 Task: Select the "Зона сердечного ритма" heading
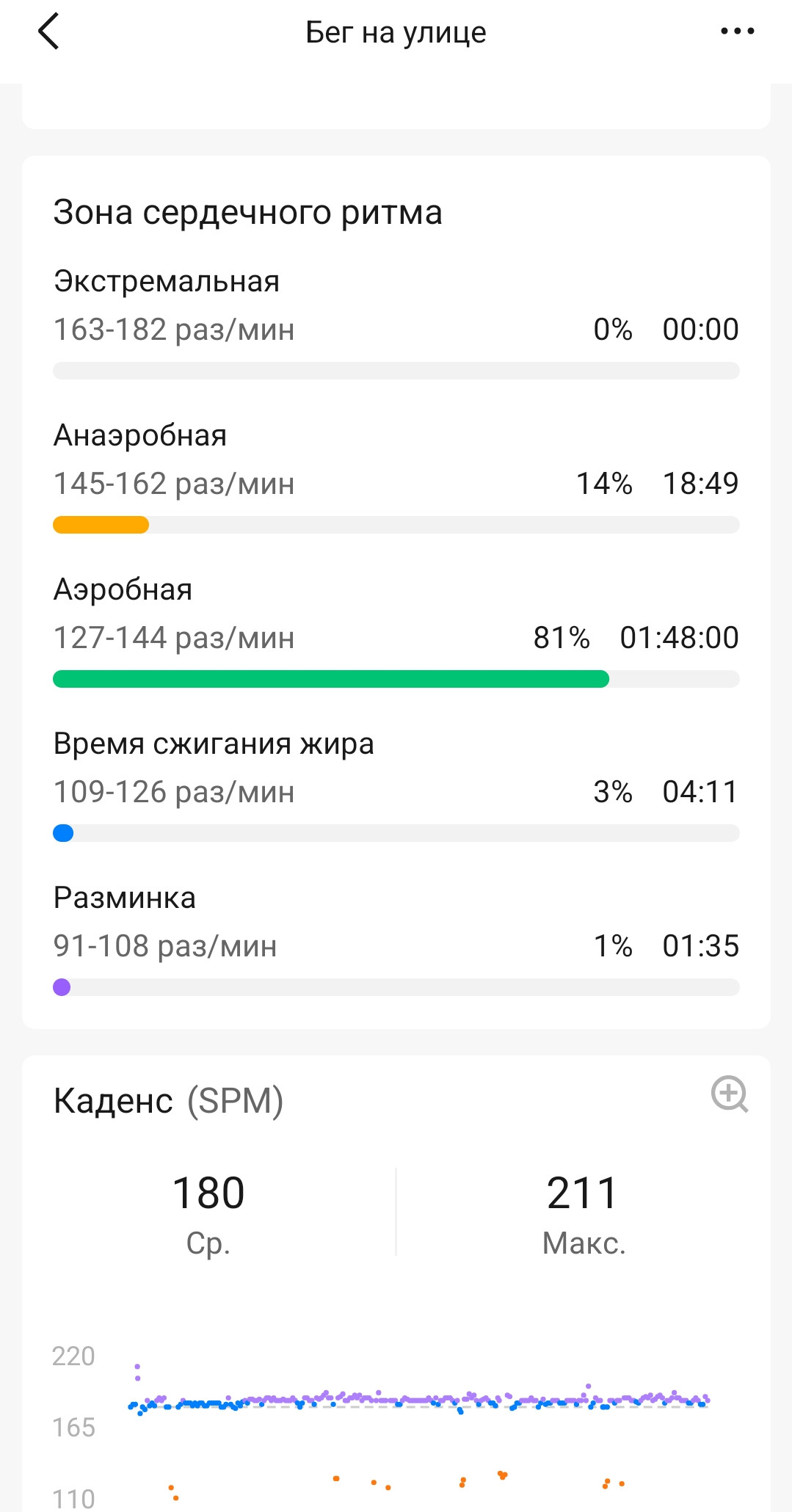click(248, 213)
